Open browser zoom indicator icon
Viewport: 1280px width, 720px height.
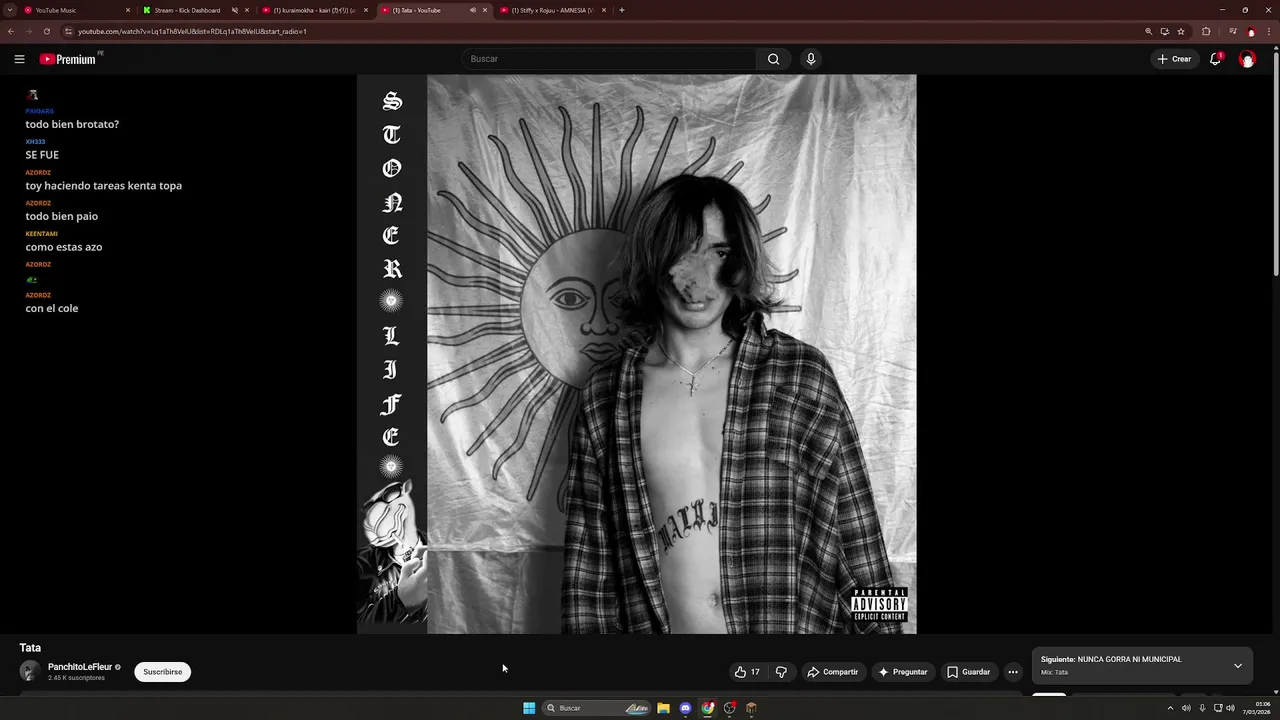pos(1148,31)
